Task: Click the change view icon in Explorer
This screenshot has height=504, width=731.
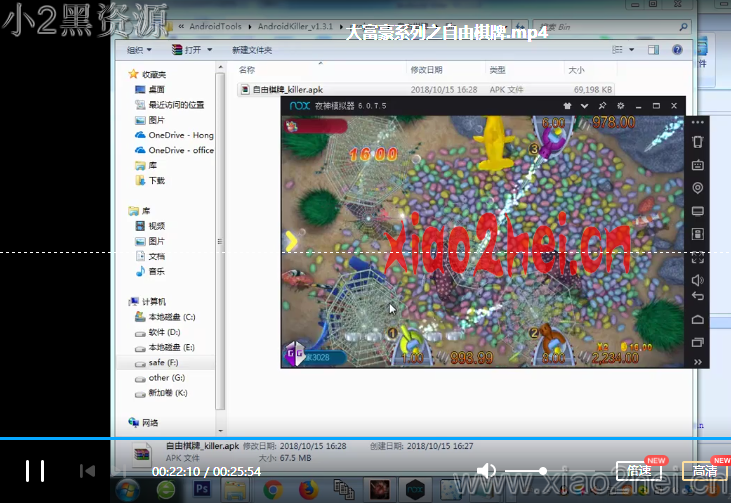Action: (617, 50)
